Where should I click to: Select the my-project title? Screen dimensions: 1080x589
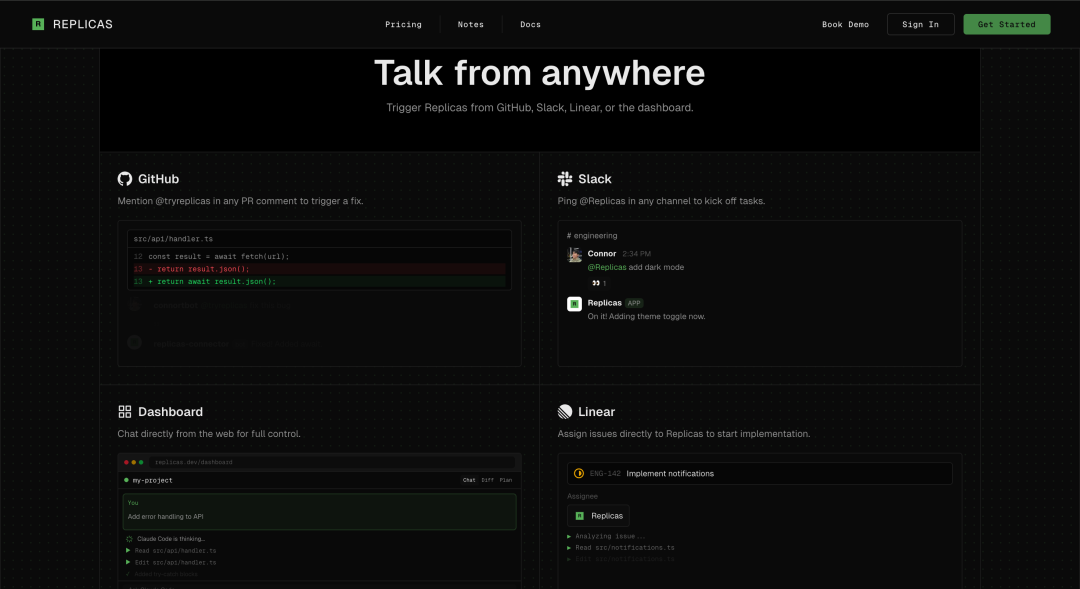coord(152,480)
